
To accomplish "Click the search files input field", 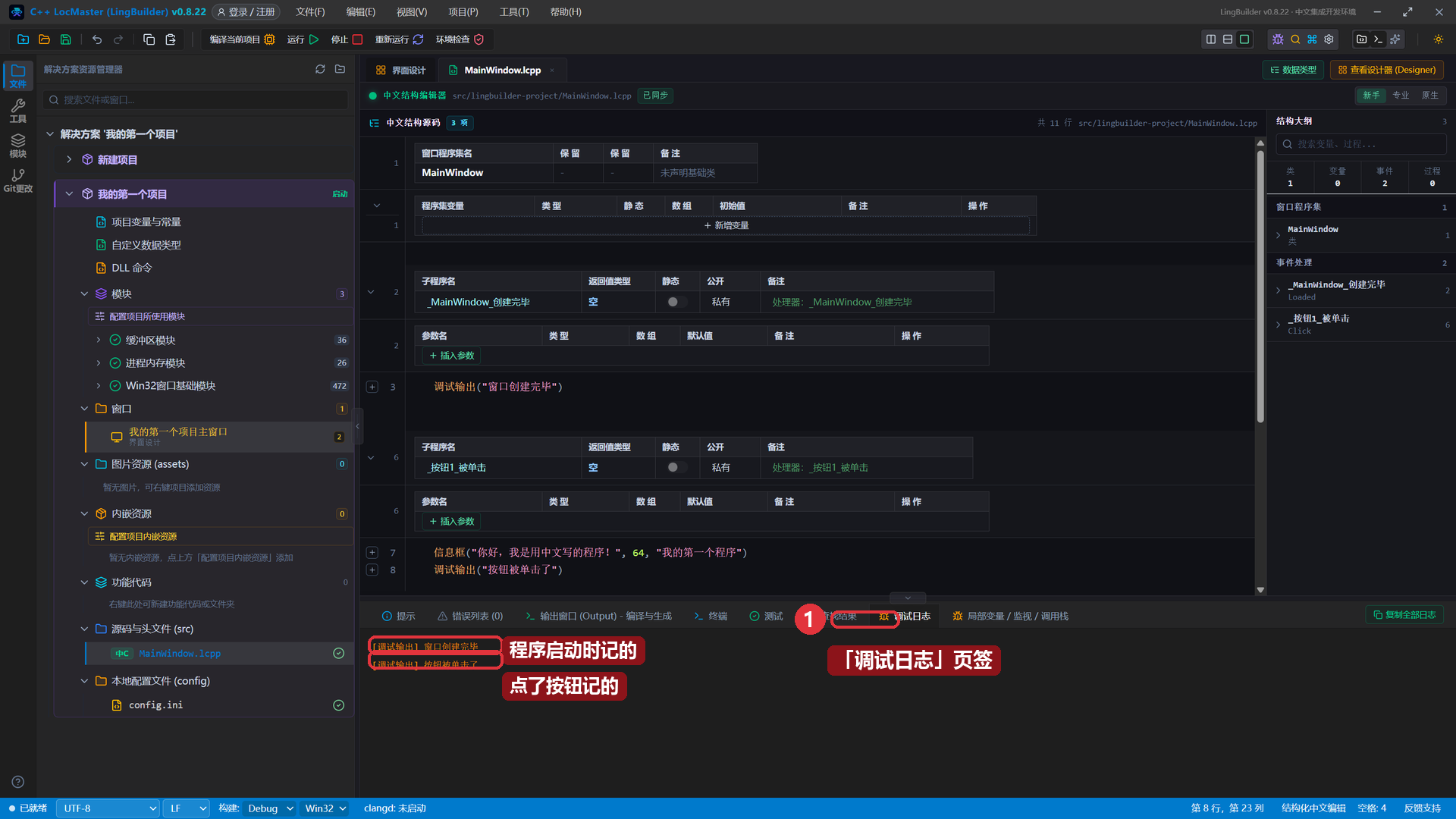I will click(197, 99).
